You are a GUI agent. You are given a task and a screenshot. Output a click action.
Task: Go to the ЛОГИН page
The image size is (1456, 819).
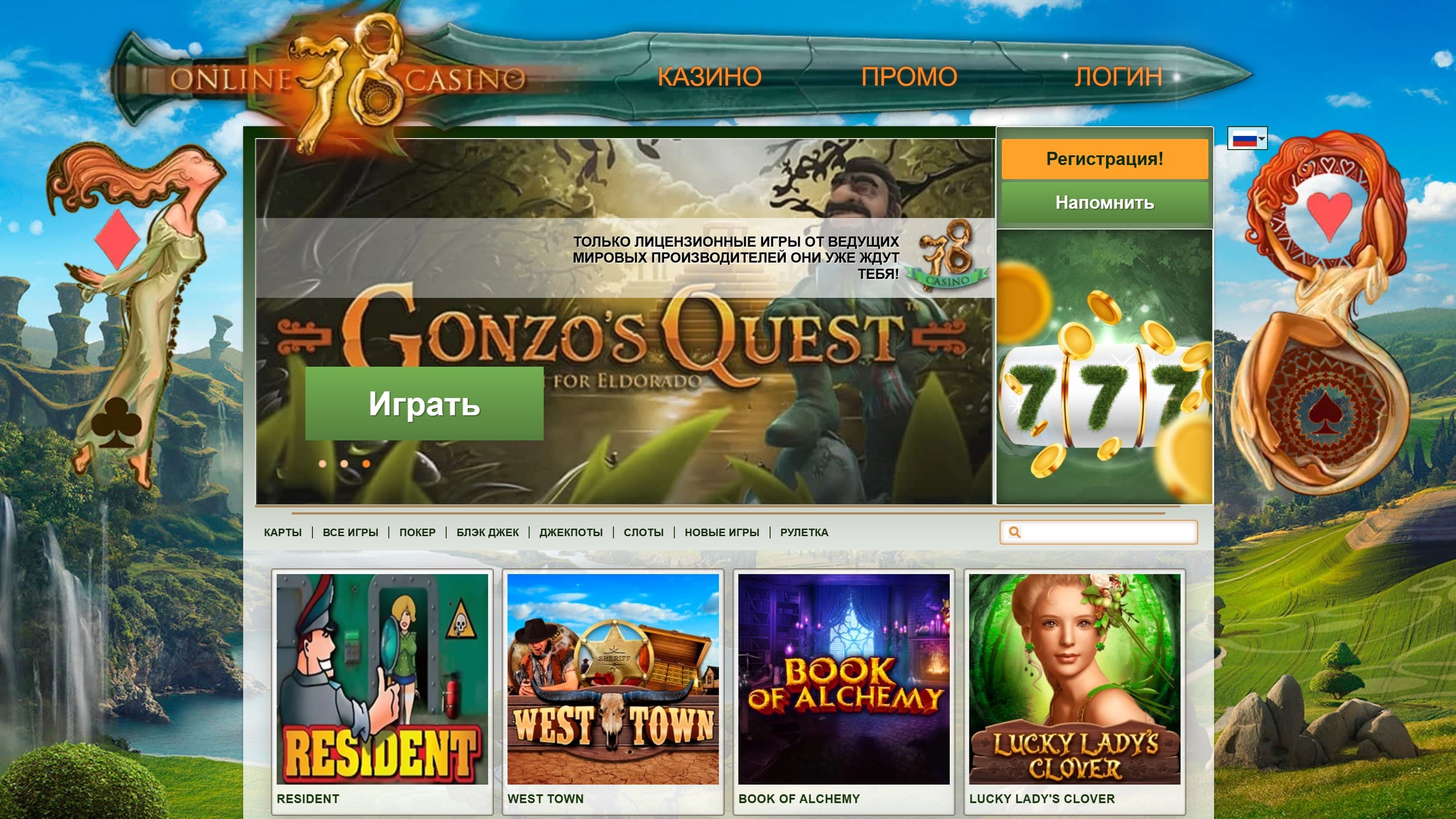point(1118,77)
